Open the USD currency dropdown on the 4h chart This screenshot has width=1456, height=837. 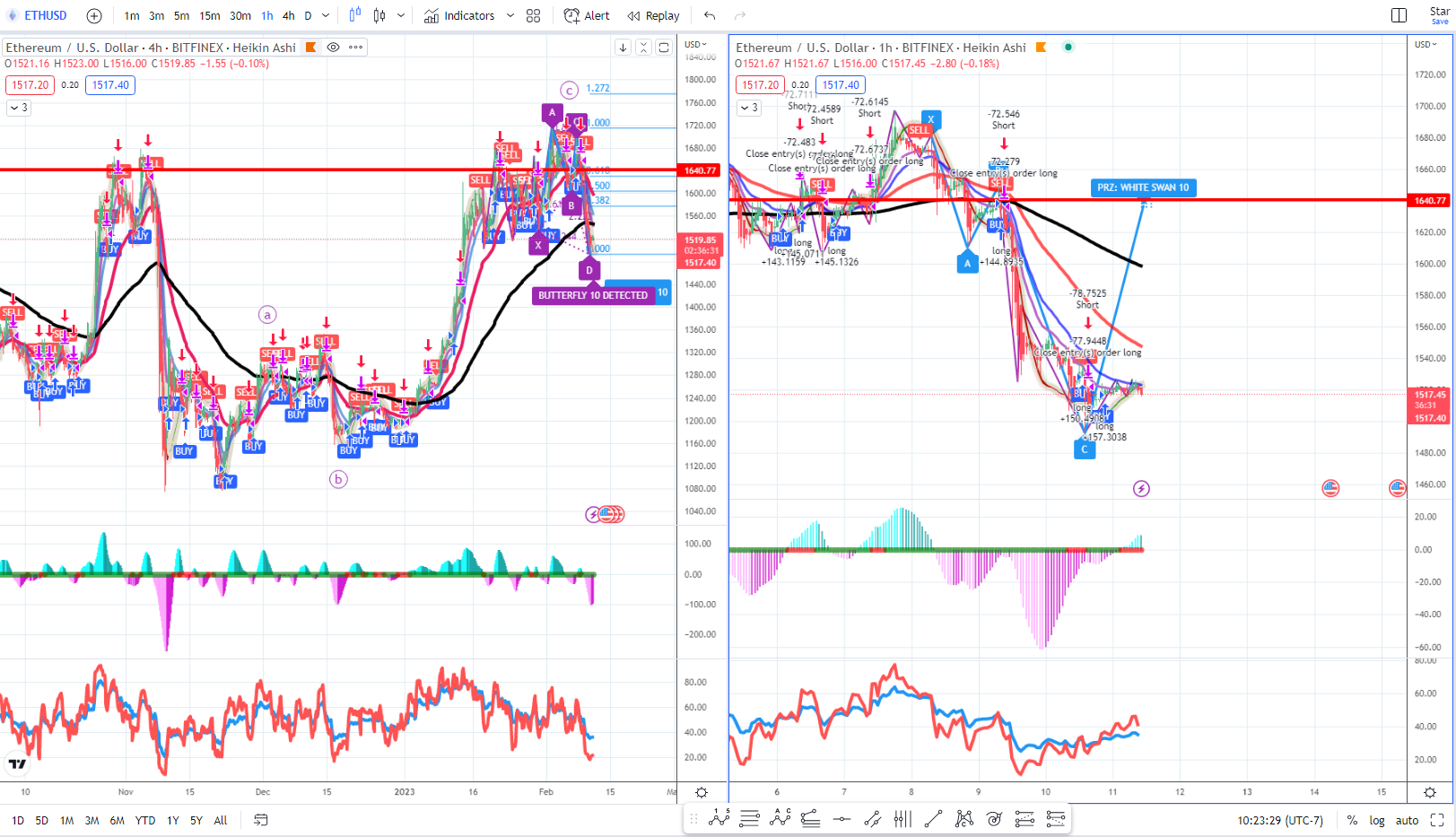(695, 44)
